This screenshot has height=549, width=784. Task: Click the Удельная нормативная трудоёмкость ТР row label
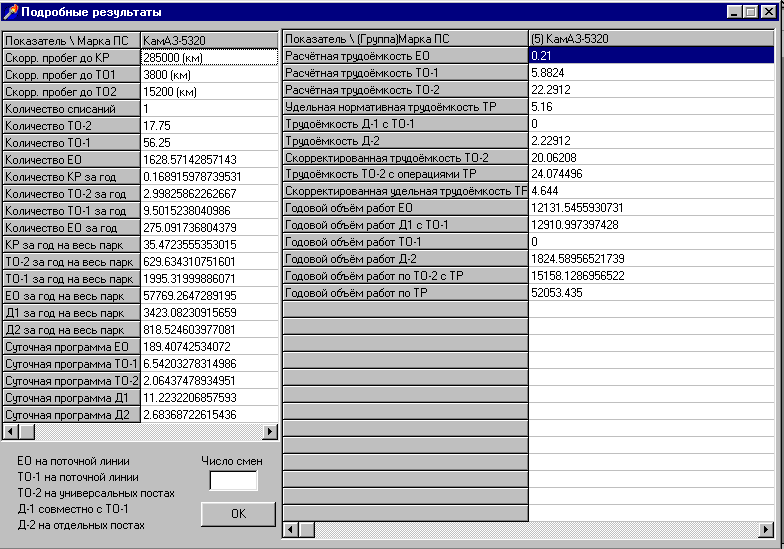coord(406,106)
